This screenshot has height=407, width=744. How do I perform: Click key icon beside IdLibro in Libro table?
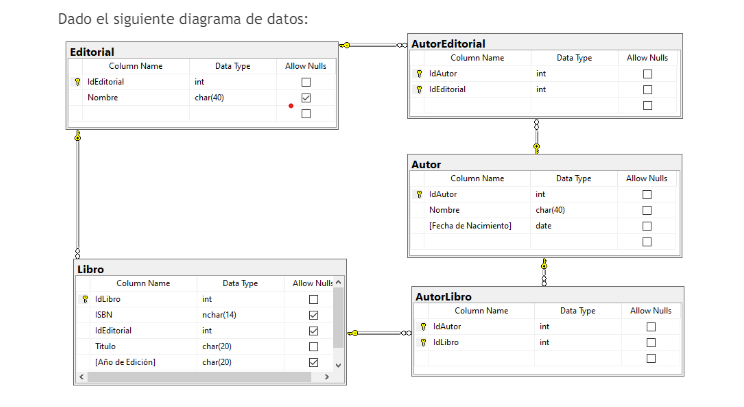coord(85,299)
